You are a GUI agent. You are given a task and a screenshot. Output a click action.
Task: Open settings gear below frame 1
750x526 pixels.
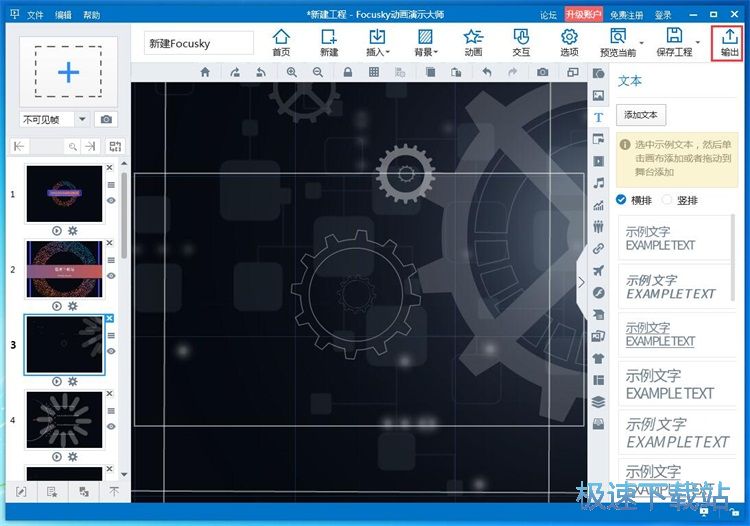coord(73,230)
